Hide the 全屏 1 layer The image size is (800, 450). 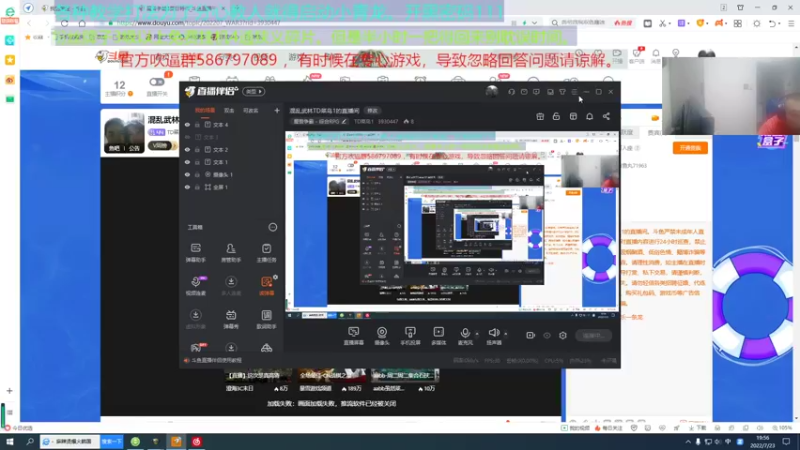(187, 187)
